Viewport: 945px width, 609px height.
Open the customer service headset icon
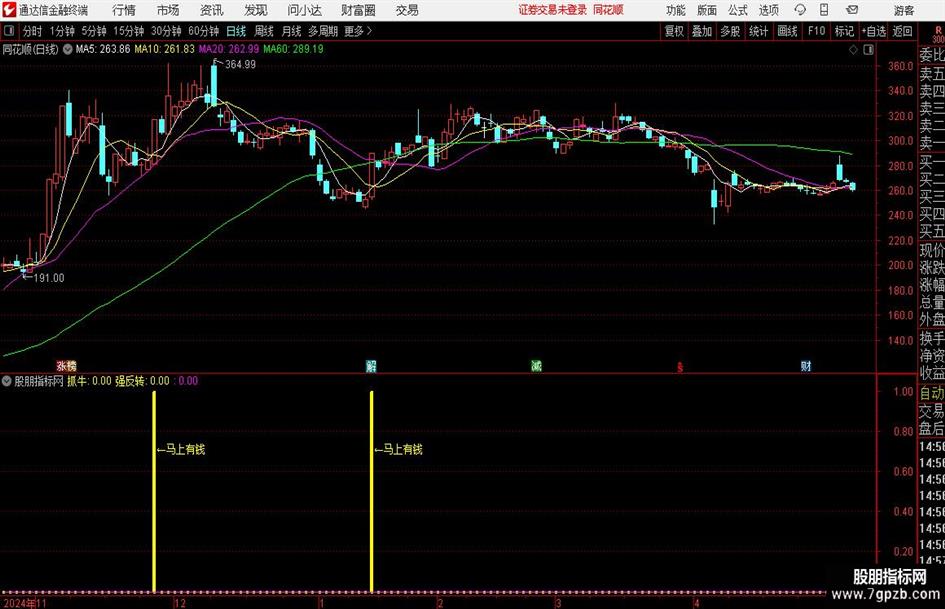click(x=800, y=10)
